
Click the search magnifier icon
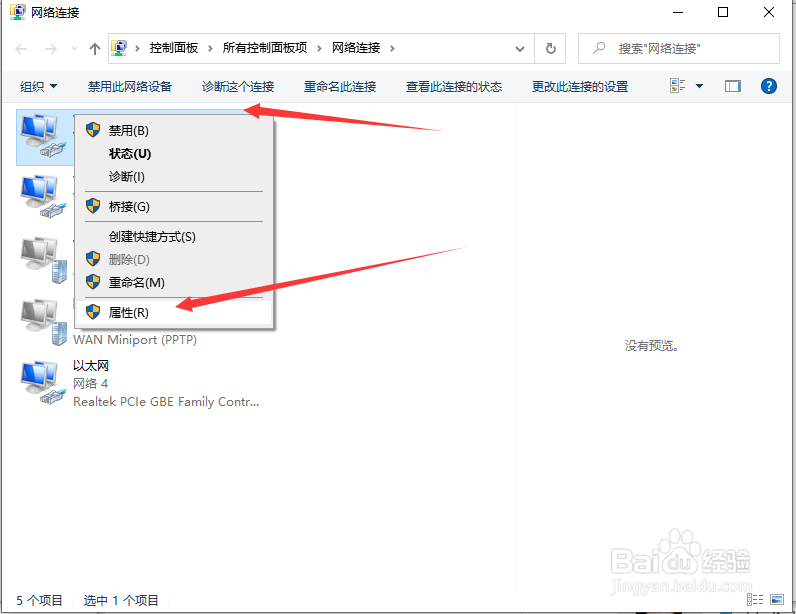pos(599,48)
